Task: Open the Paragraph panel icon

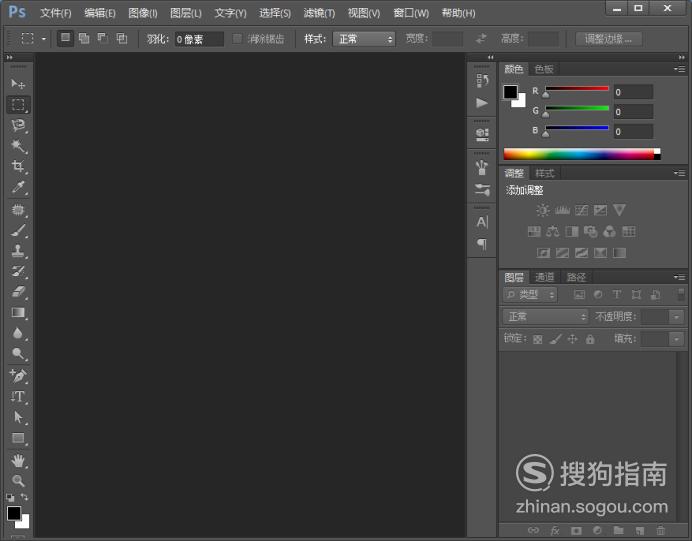Action: click(x=482, y=244)
